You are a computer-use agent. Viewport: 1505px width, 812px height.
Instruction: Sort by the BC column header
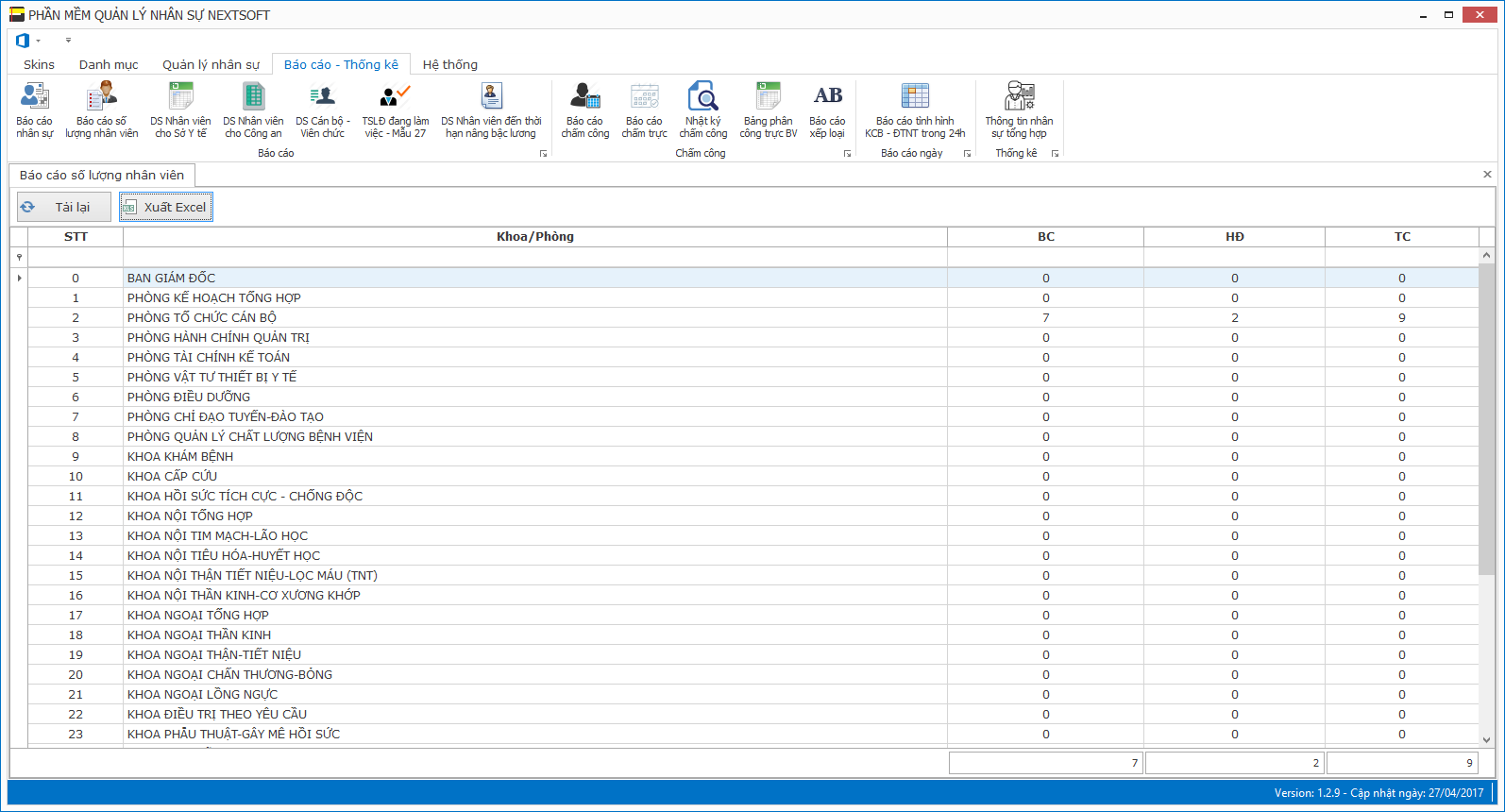point(1046,237)
